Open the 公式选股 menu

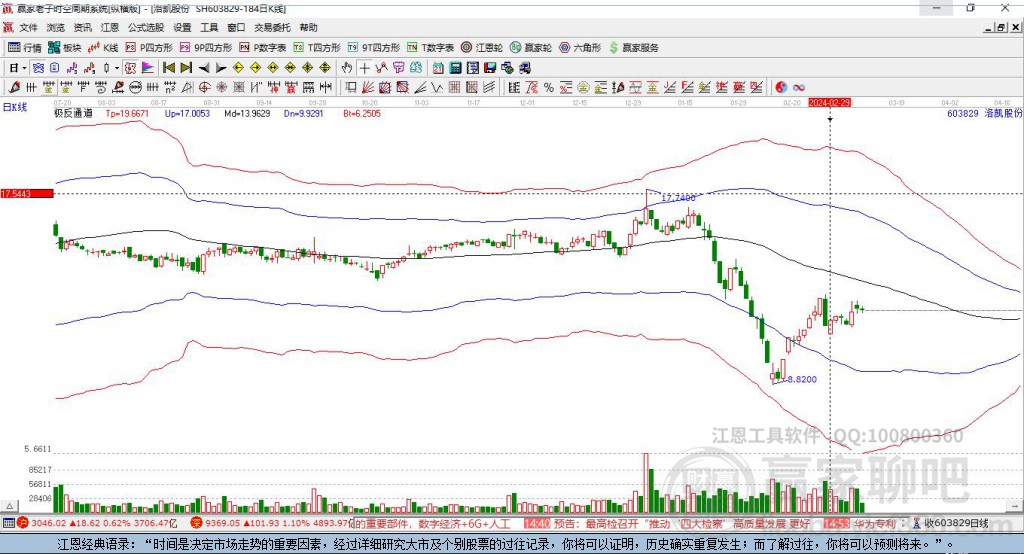(x=146, y=27)
